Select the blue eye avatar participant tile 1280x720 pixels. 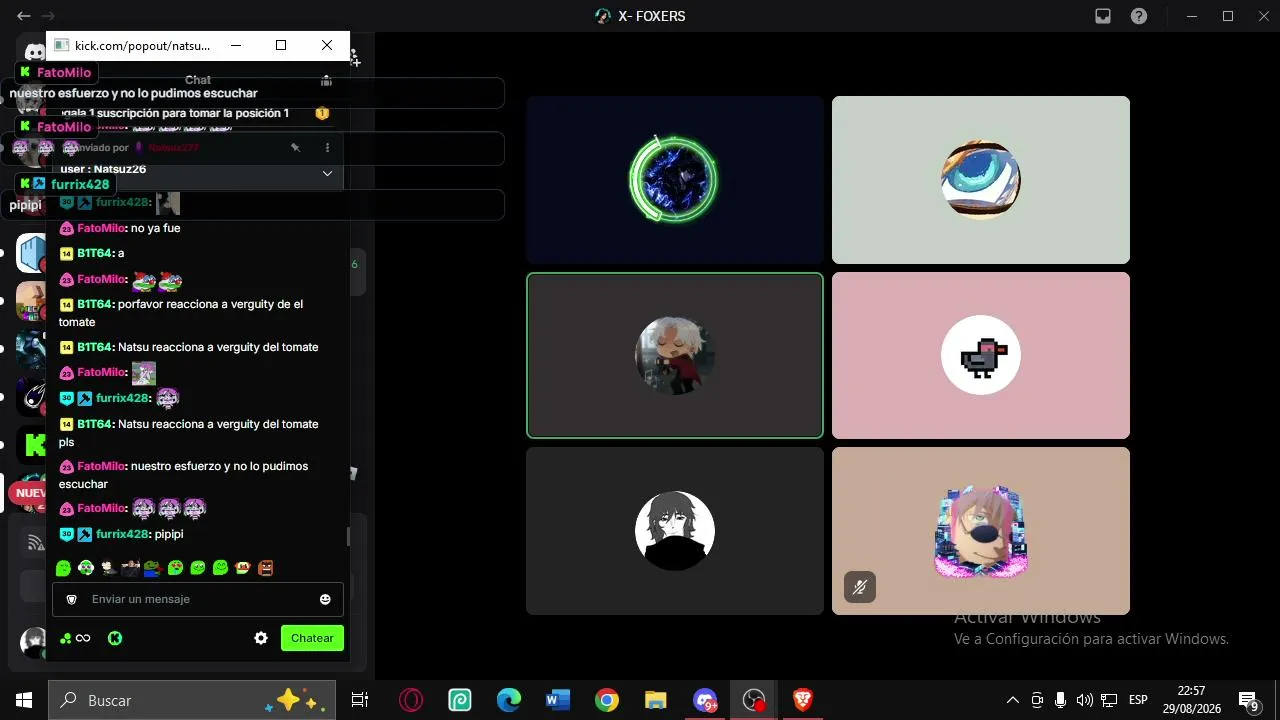(981, 180)
